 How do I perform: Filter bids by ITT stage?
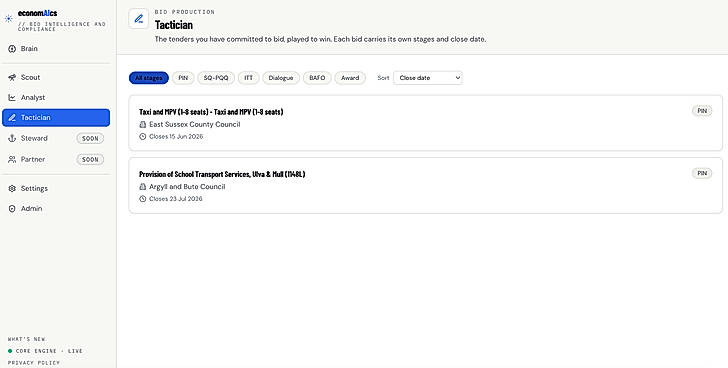(248, 78)
